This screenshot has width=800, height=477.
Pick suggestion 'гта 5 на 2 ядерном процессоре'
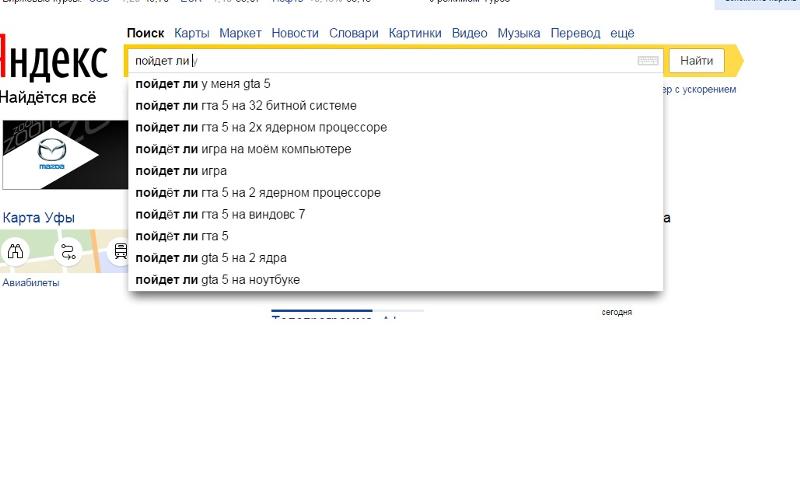395,193
